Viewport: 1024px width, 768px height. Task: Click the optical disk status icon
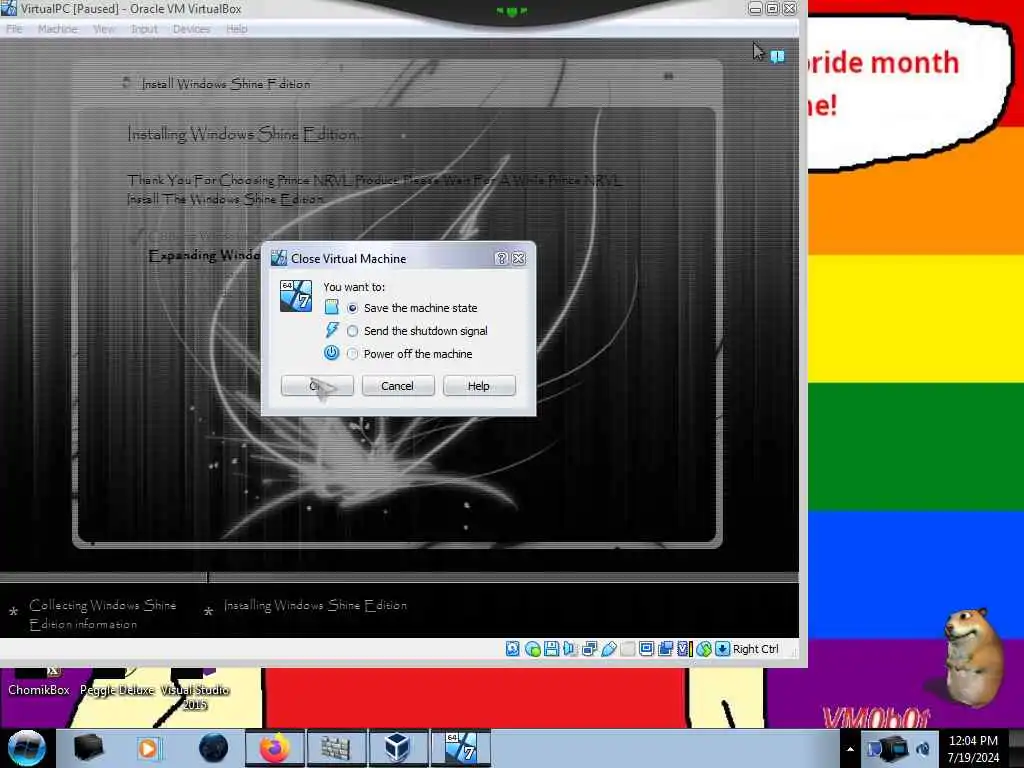click(x=532, y=648)
